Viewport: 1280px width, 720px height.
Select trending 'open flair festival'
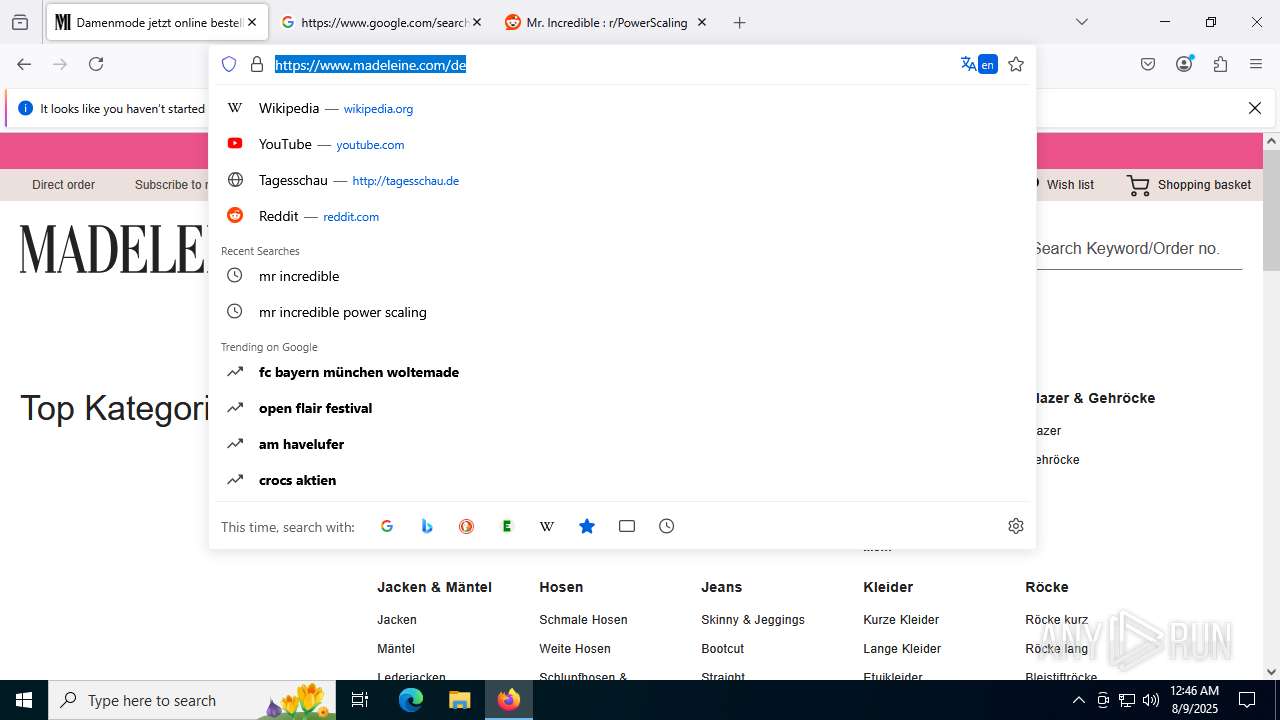click(x=622, y=408)
